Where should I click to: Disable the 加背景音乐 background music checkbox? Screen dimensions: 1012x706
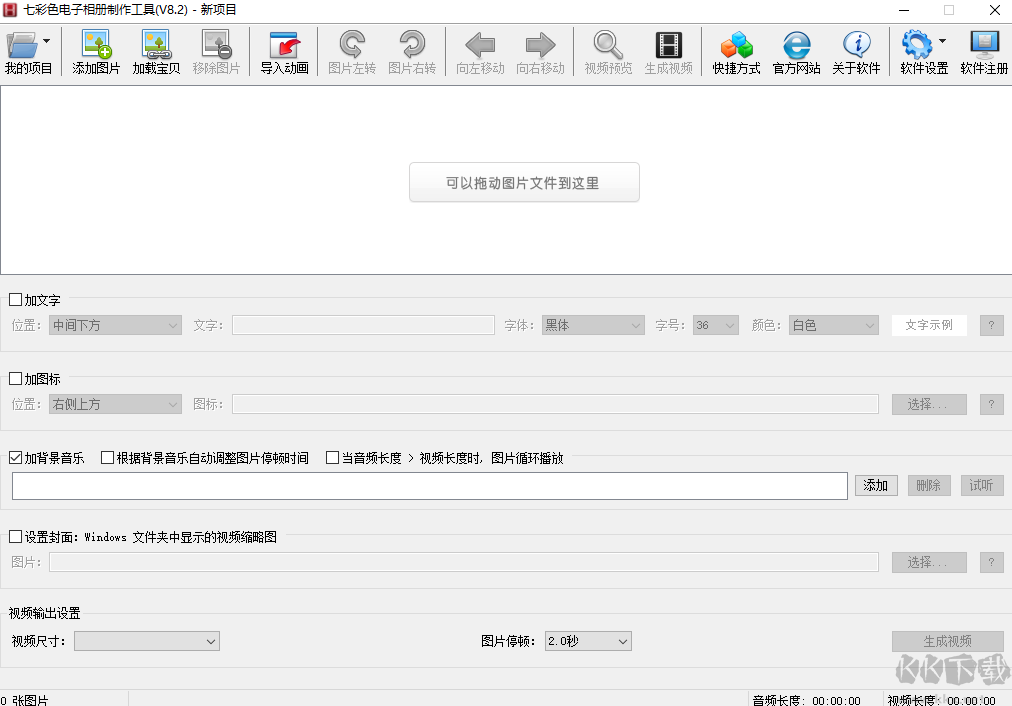click(x=15, y=457)
